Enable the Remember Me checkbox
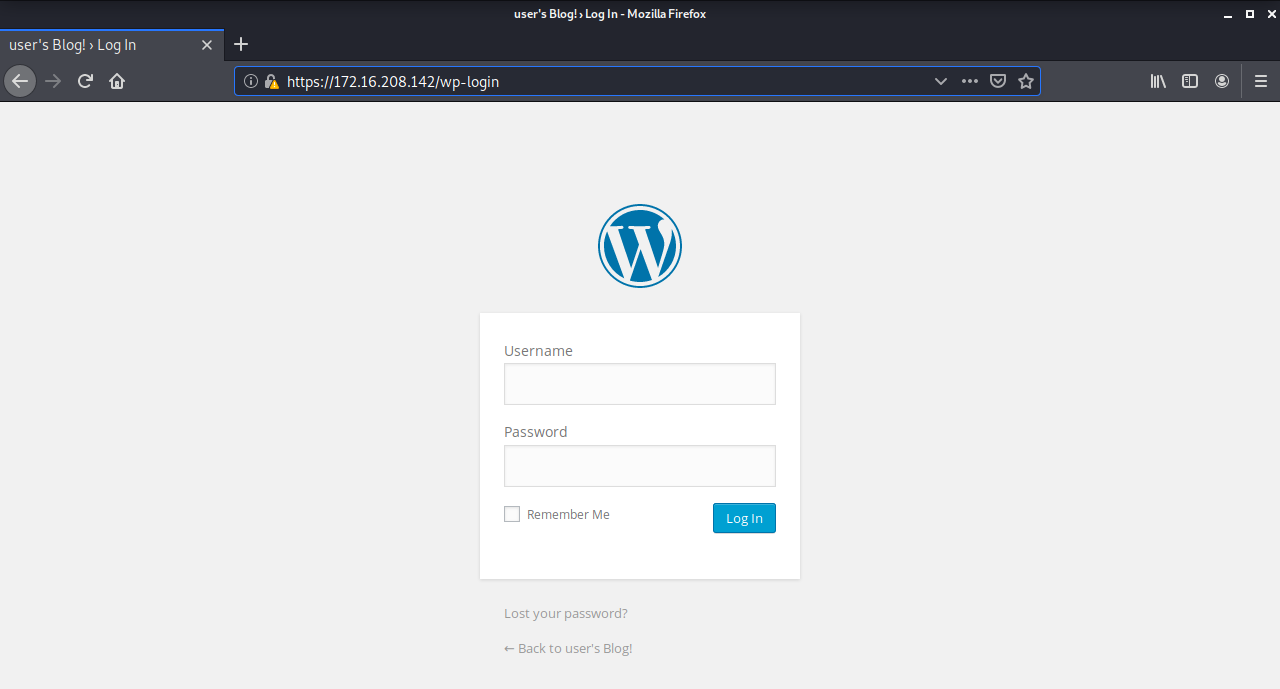This screenshot has width=1280, height=689. [x=512, y=514]
